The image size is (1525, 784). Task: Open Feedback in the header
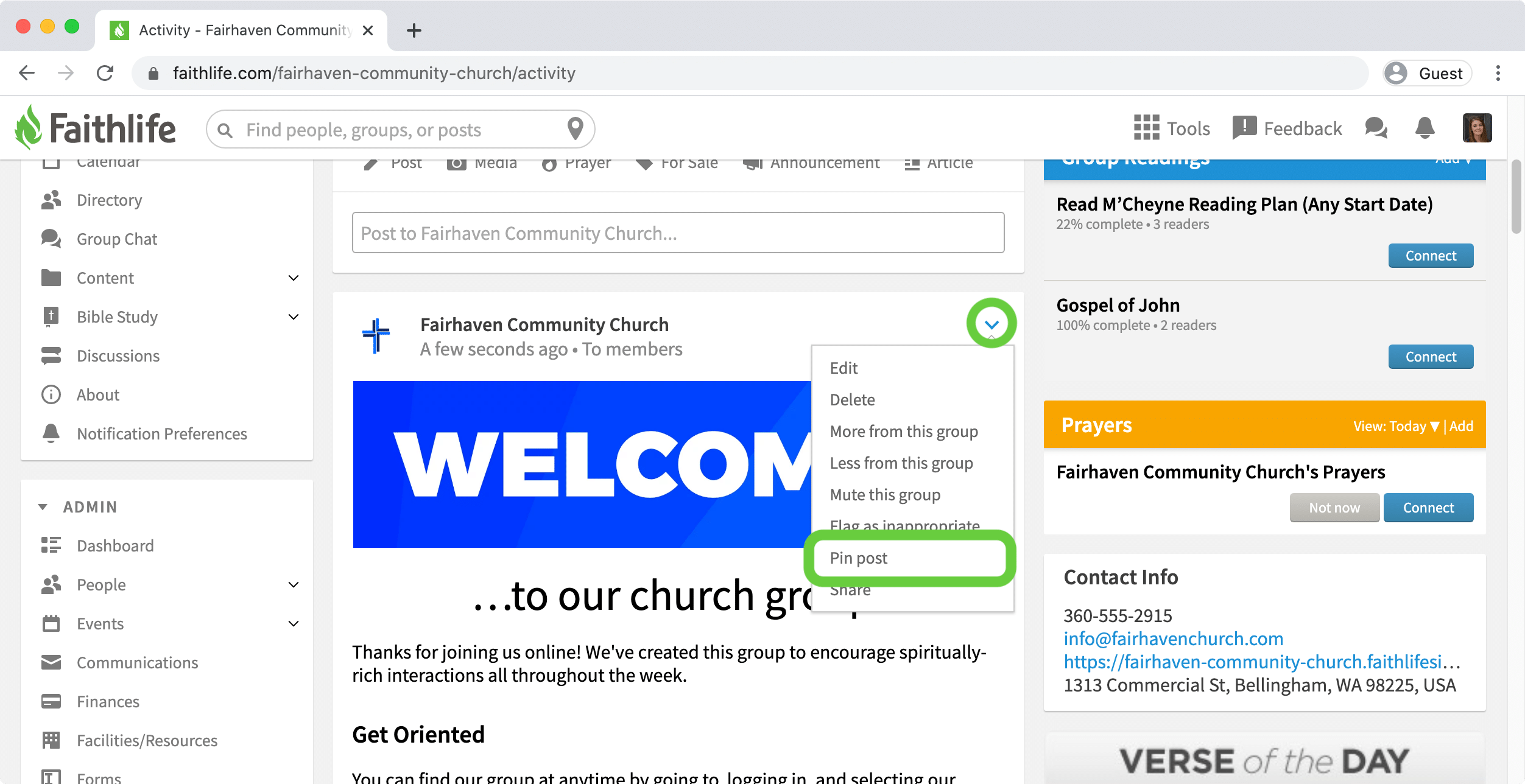click(1287, 128)
